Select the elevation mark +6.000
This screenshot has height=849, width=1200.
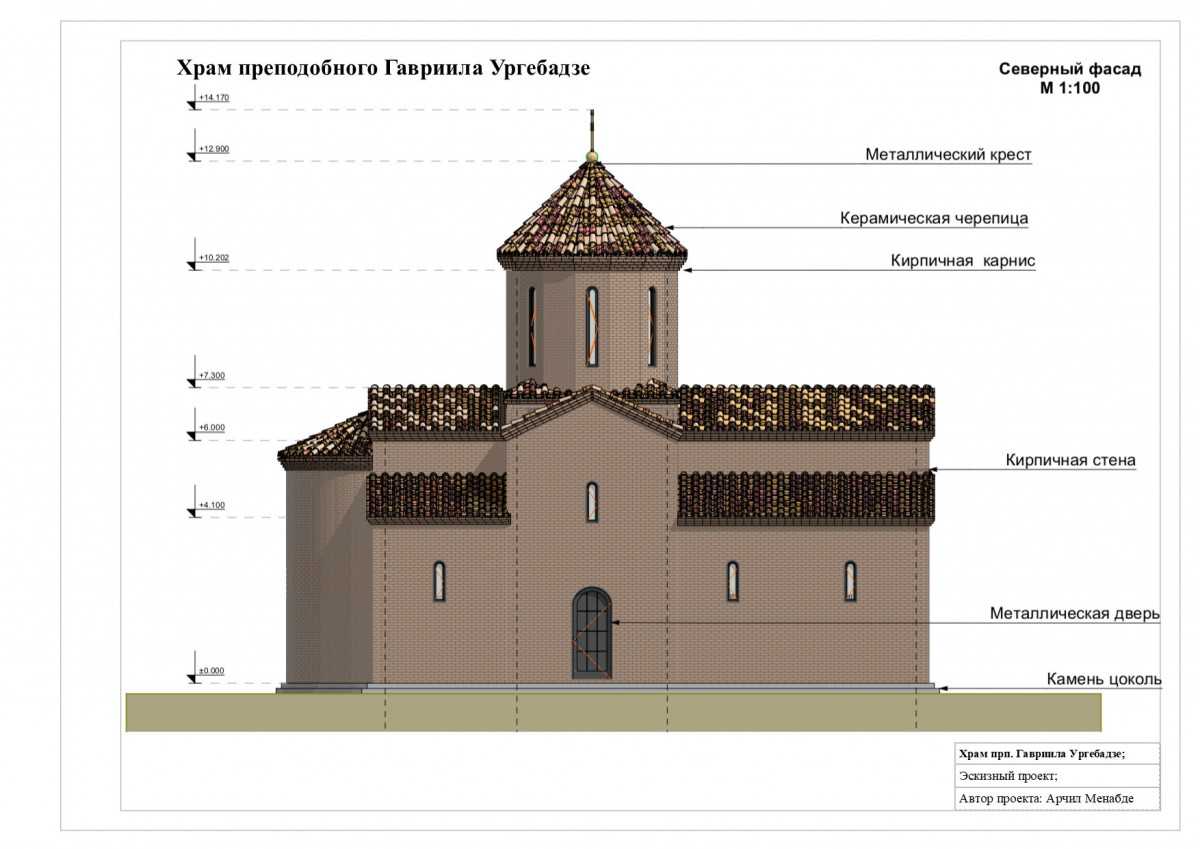212,428
